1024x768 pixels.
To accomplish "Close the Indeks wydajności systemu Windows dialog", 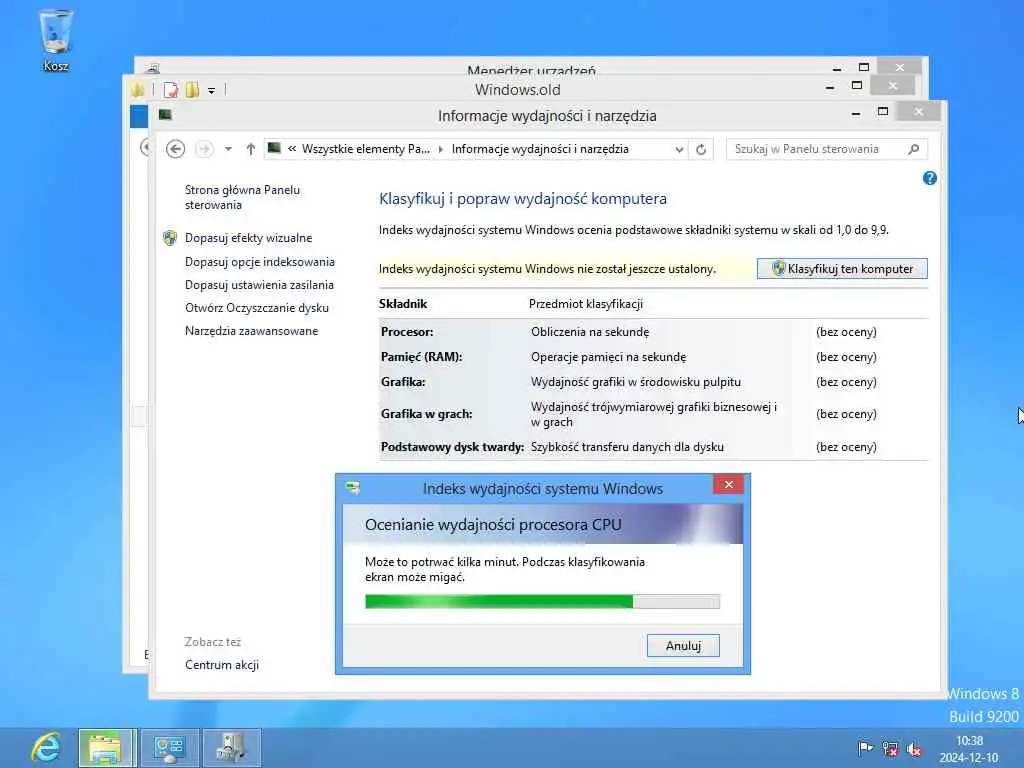I will pyautogui.click(x=729, y=484).
